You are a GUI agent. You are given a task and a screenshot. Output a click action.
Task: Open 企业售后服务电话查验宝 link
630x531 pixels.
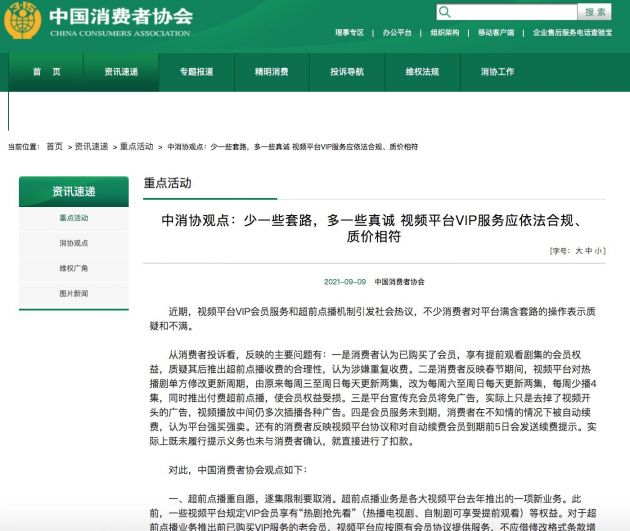tap(573, 33)
